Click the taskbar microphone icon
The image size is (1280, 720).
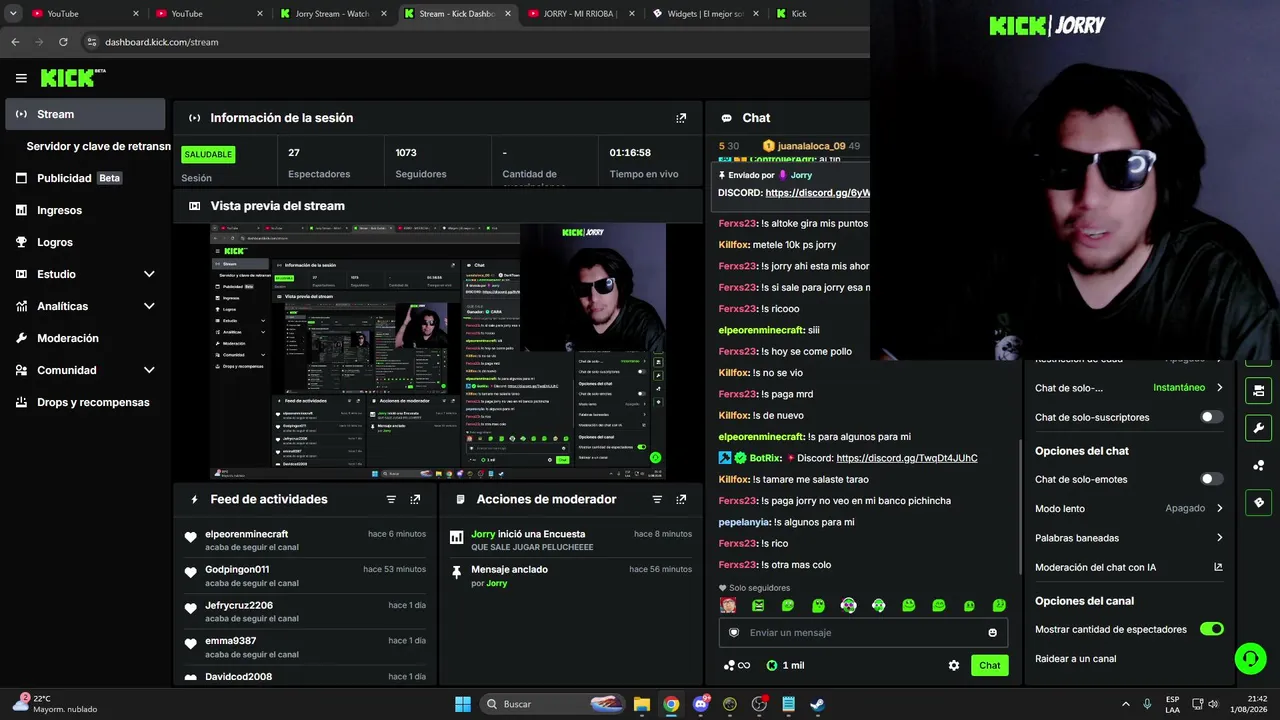1147,704
